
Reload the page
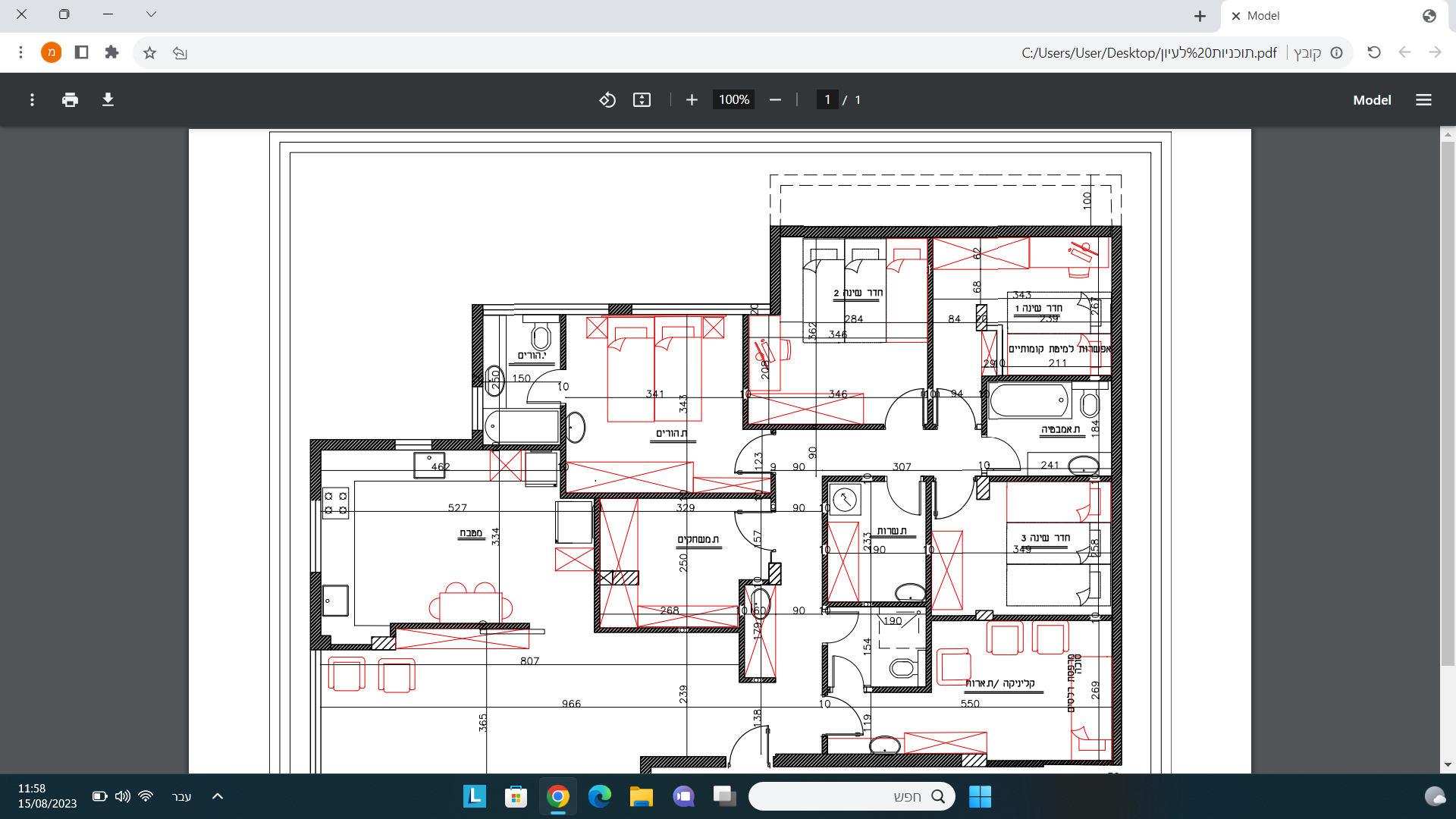pos(1373,52)
